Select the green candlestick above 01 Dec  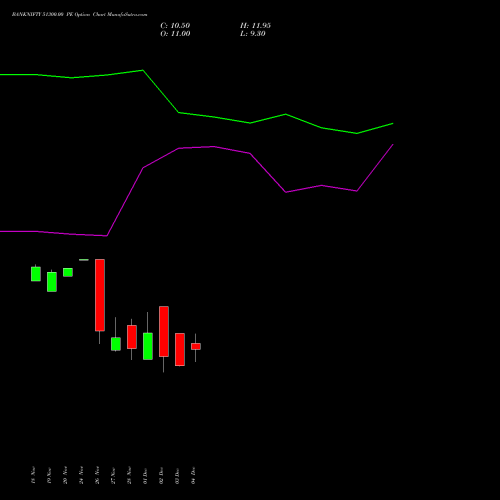pos(148,346)
